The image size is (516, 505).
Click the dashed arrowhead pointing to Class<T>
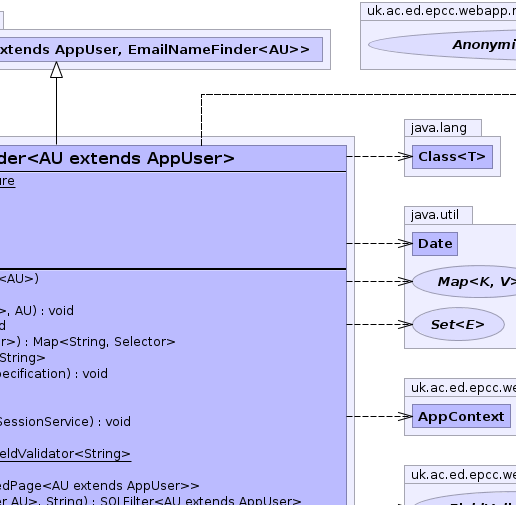coord(405,156)
